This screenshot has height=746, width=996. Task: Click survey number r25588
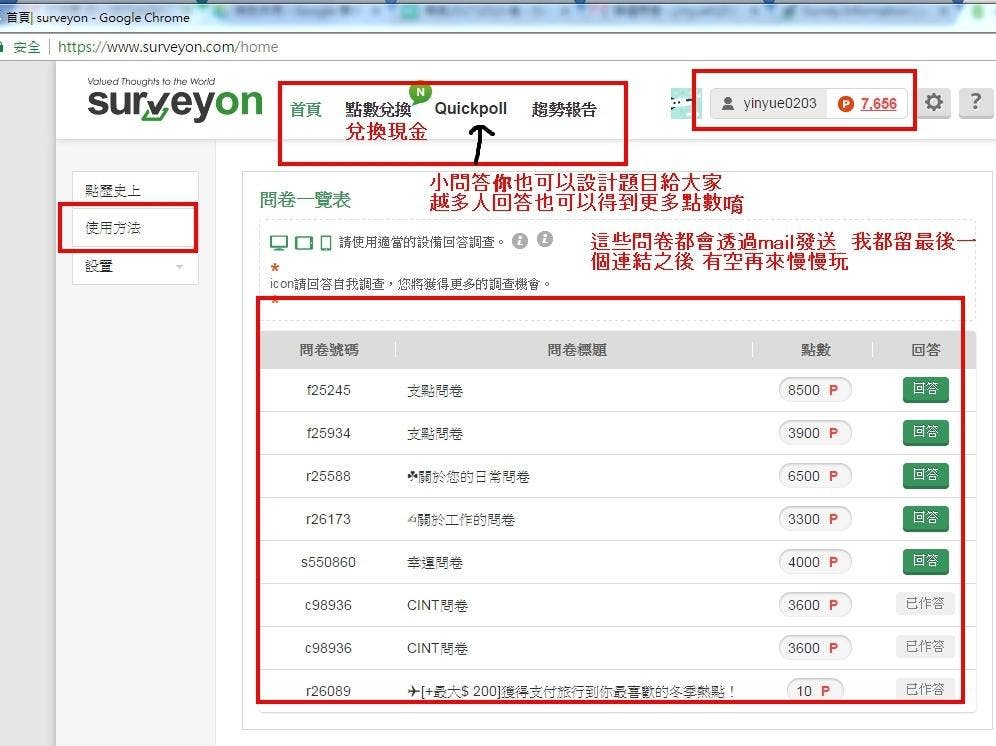click(328, 477)
